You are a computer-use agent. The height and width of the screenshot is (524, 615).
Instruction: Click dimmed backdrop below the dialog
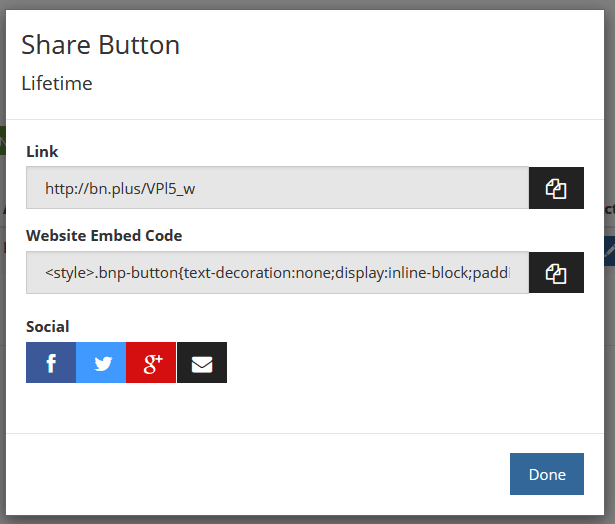click(x=300, y=520)
